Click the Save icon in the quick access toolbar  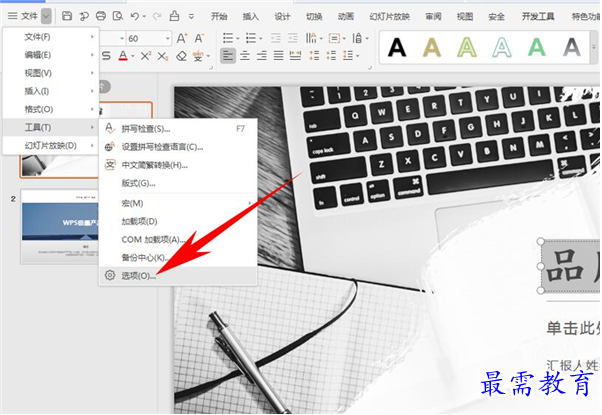coord(67,16)
